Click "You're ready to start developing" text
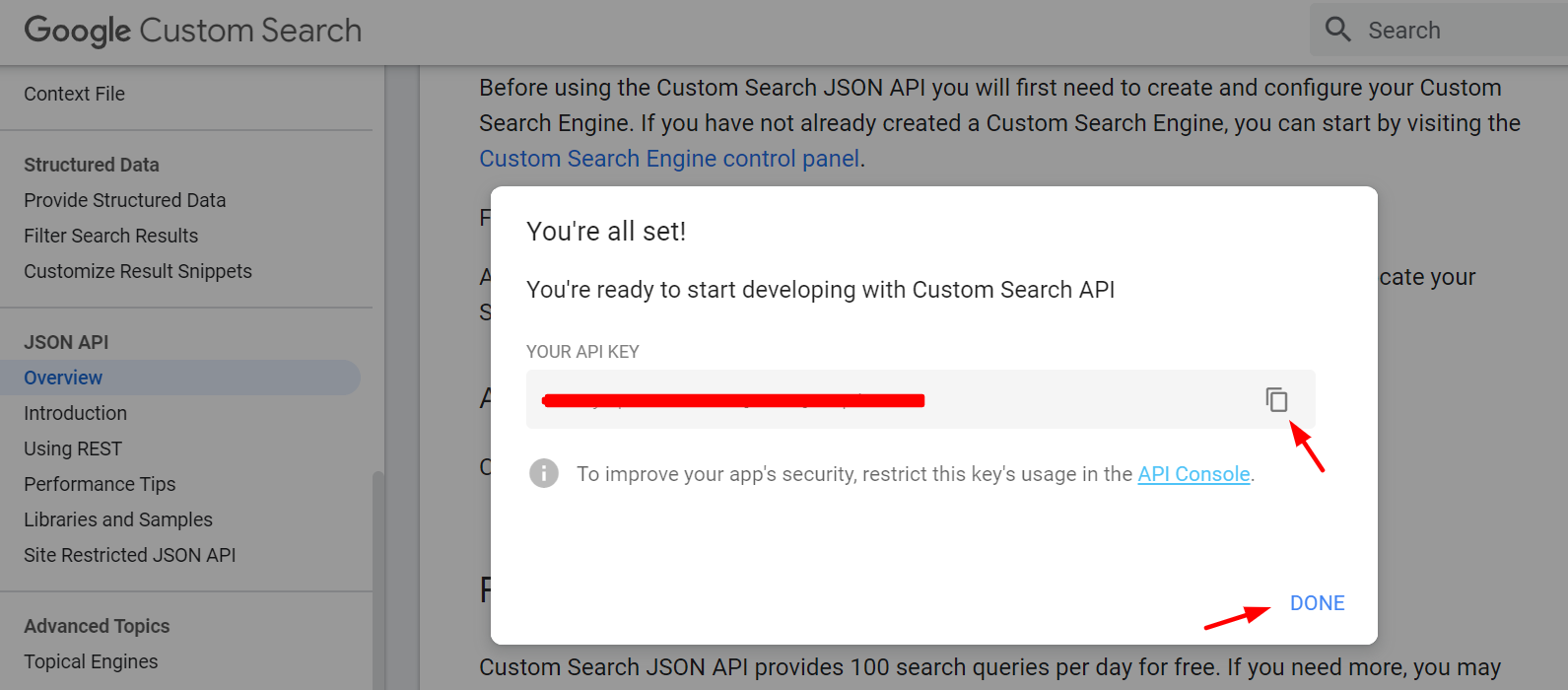 tap(821, 290)
